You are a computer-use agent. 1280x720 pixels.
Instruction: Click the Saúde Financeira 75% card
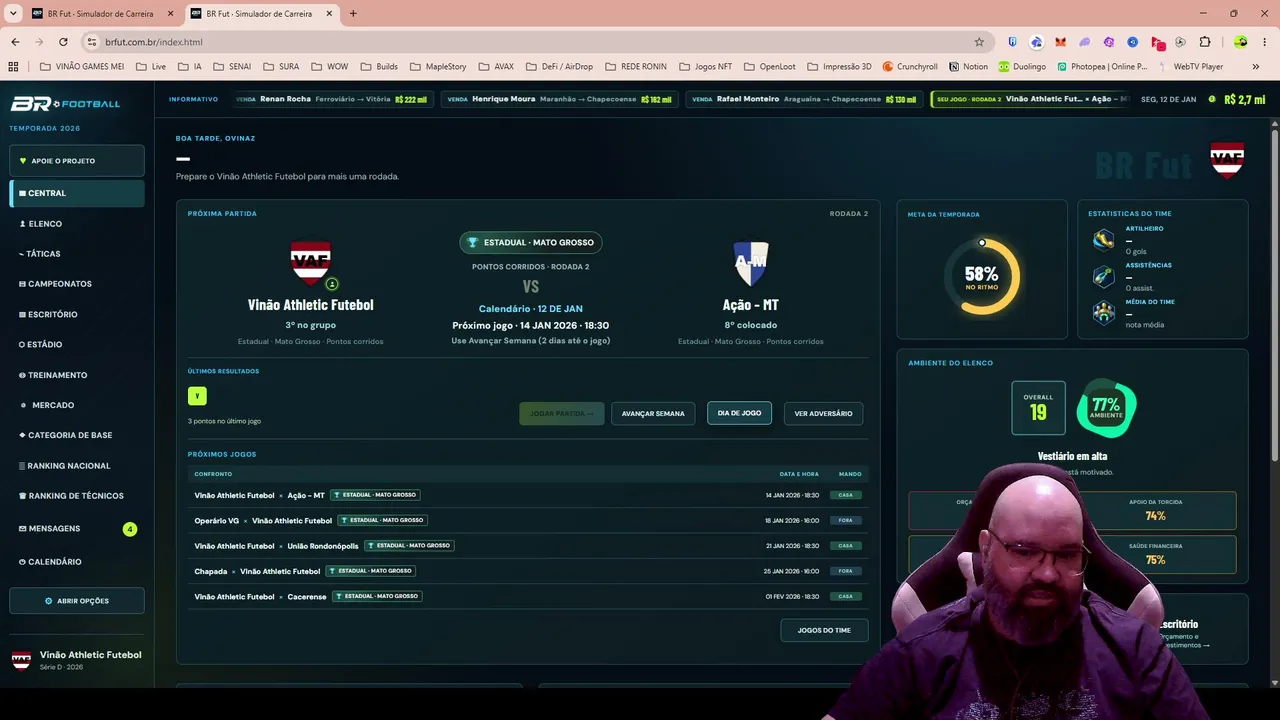tap(1155, 555)
